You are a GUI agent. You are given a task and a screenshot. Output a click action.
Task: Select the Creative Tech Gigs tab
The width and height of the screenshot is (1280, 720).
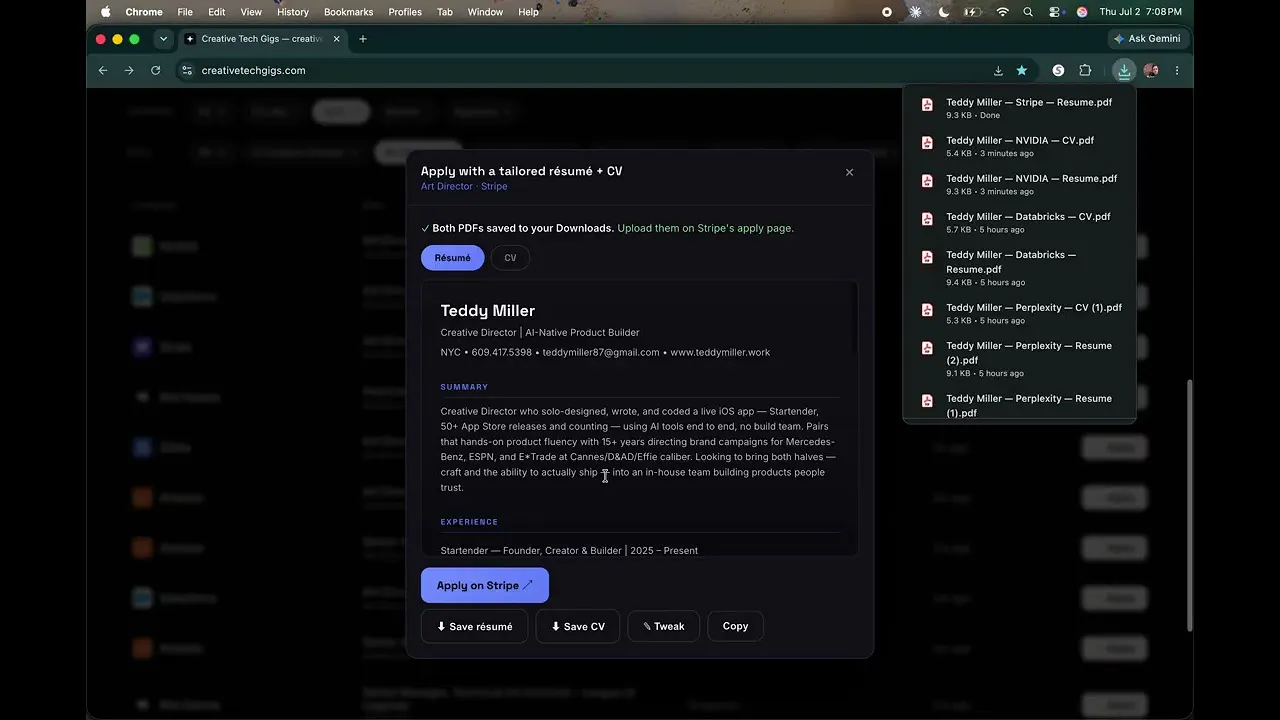(263, 39)
